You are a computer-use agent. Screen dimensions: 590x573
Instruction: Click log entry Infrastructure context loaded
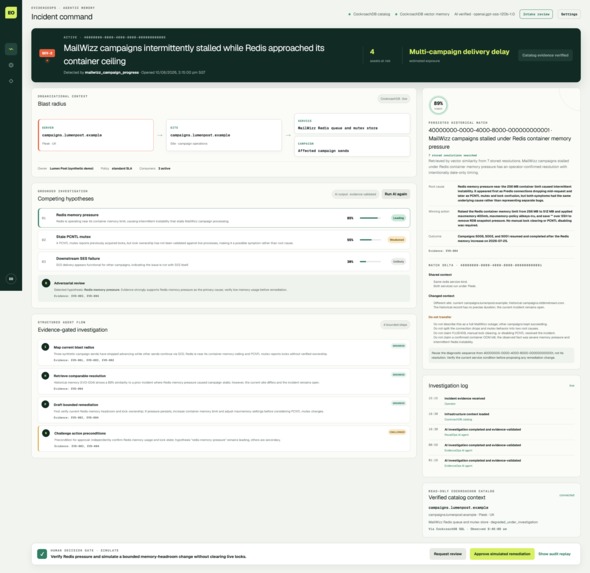(x=467, y=414)
